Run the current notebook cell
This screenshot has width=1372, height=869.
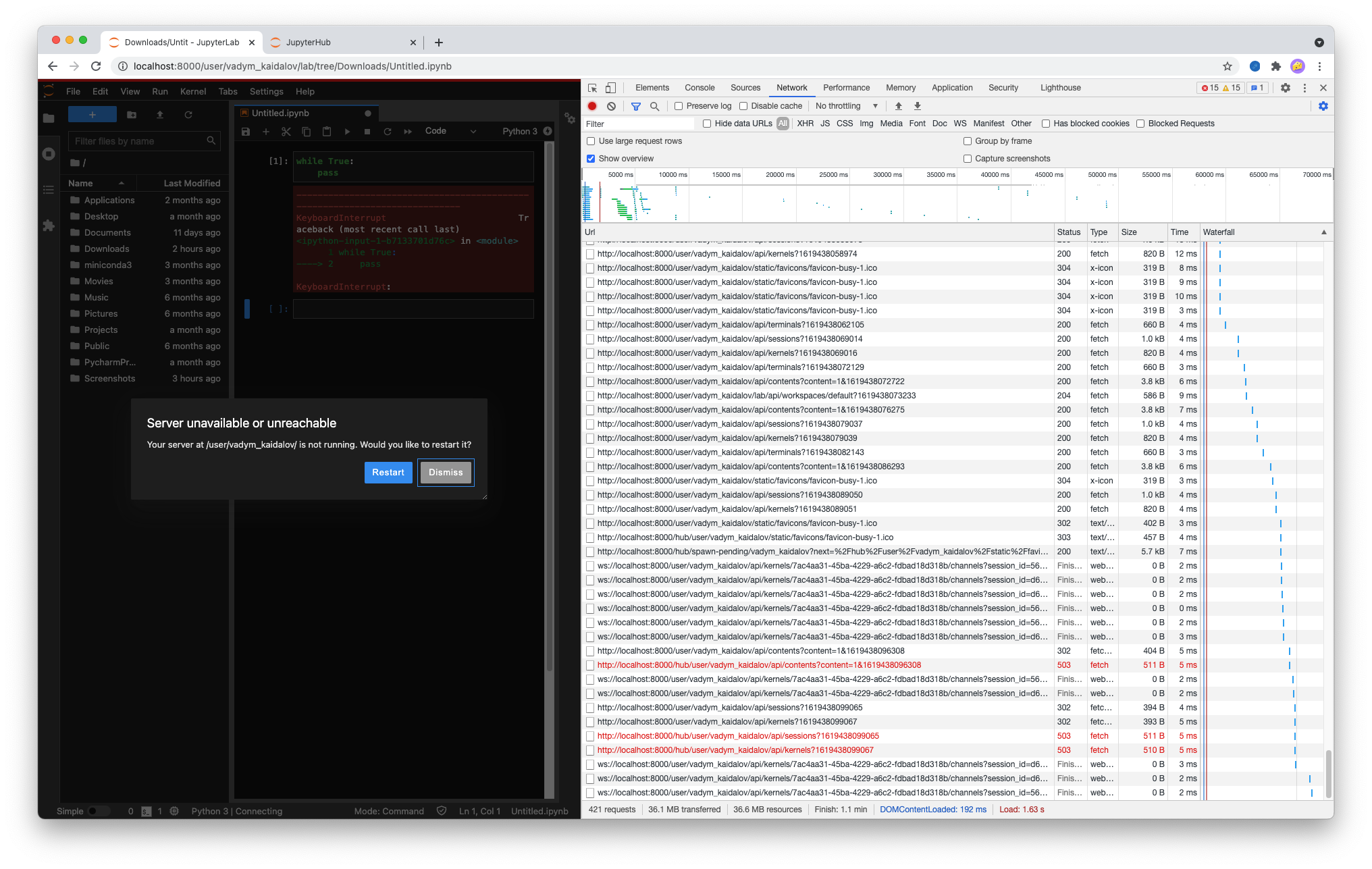tap(347, 132)
